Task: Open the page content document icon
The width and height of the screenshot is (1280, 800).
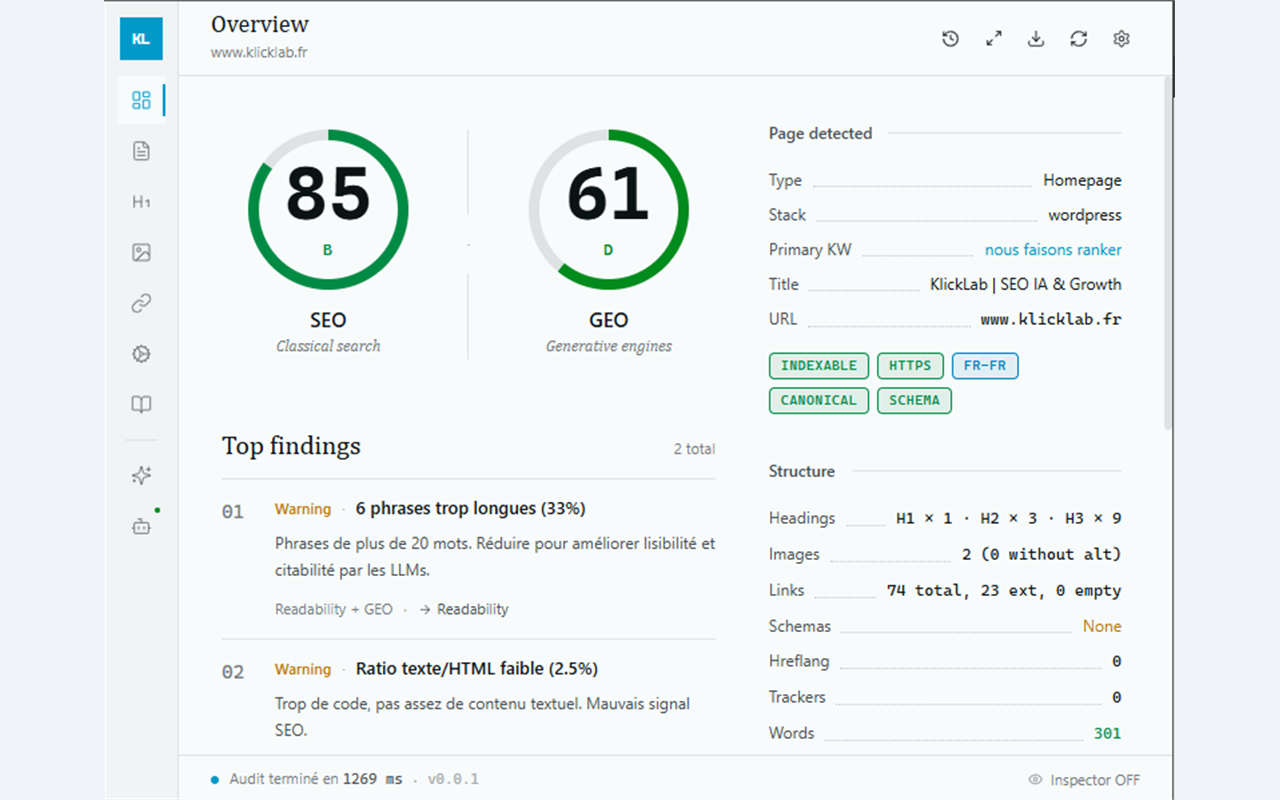Action: coord(141,151)
